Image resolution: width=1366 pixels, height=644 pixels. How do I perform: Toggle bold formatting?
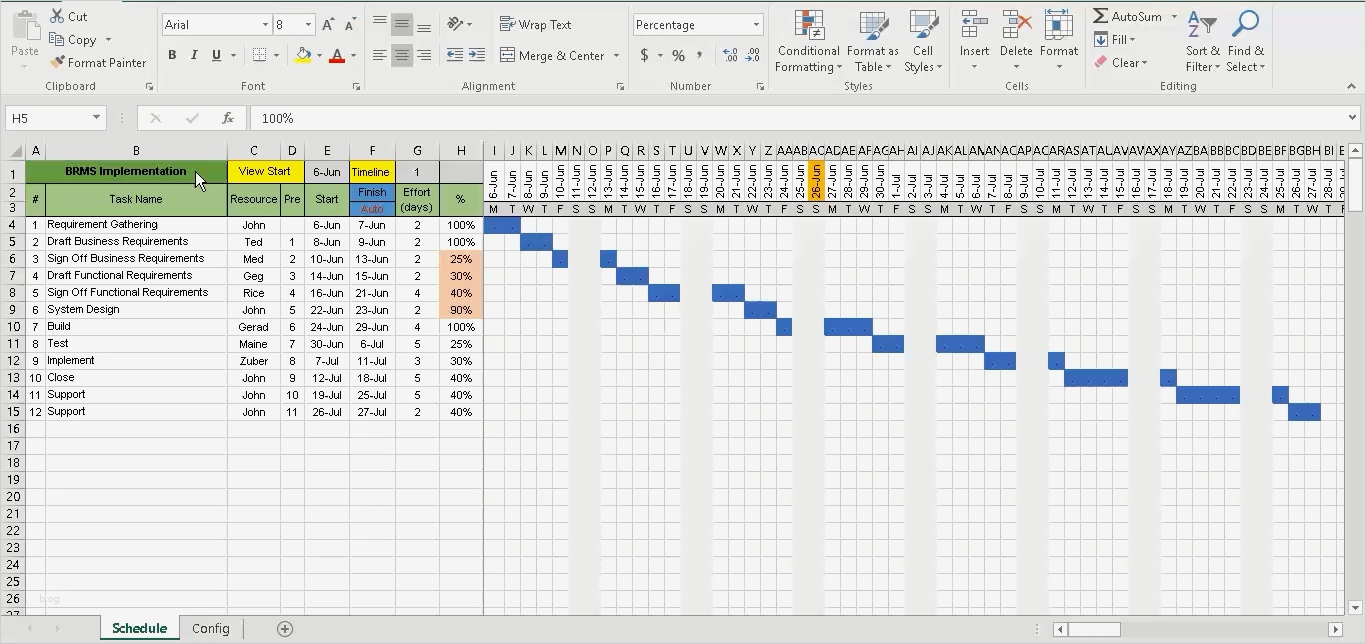click(x=171, y=55)
